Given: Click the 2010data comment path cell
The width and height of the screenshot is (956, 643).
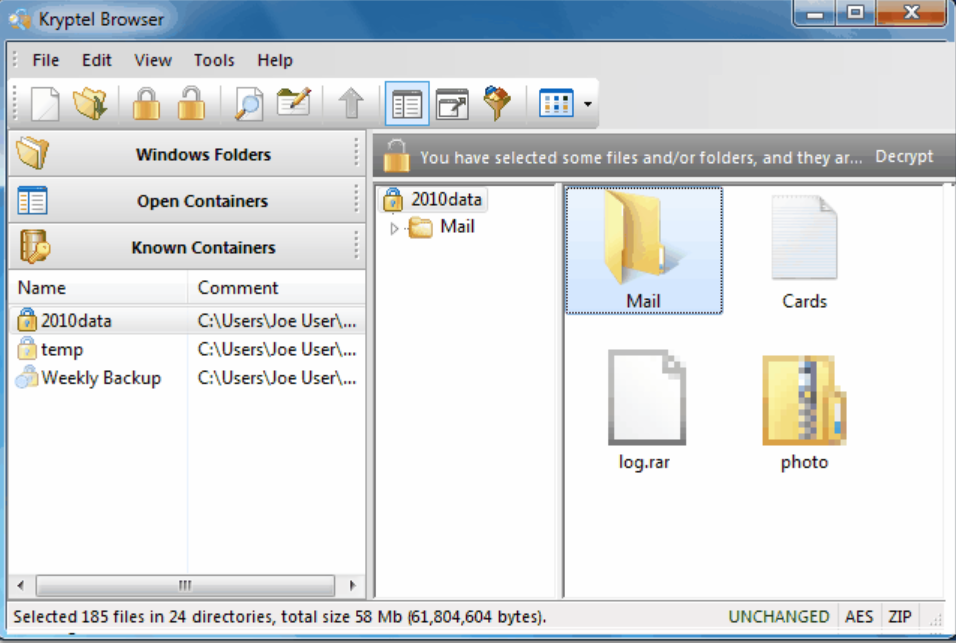Looking at the screenshot, I should click(277, 321).
